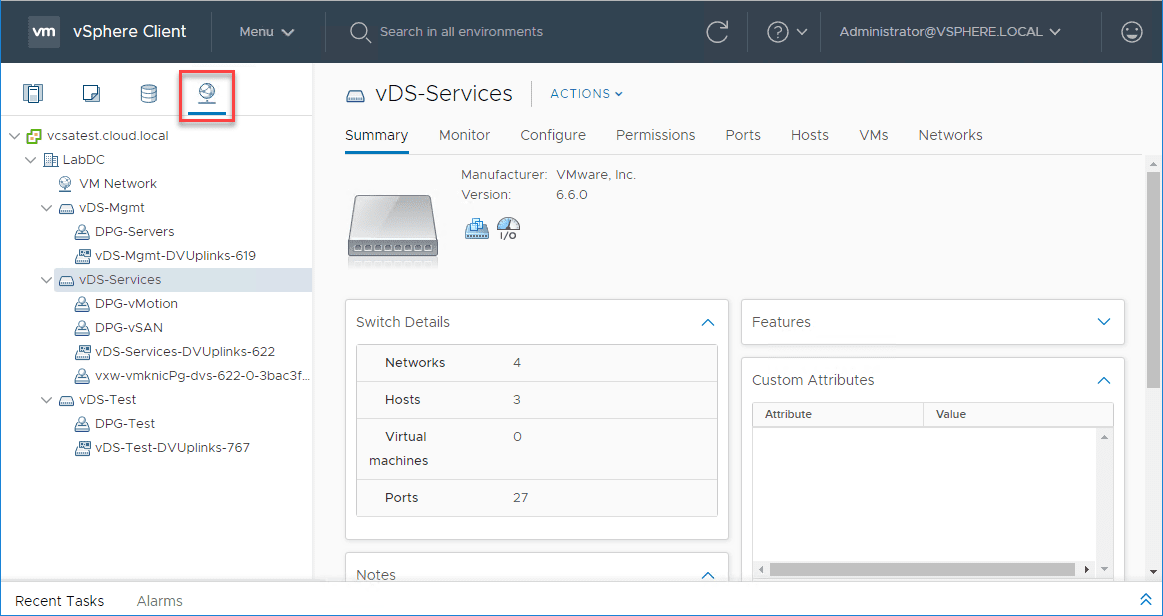Click the Network I/O Control gauge icon

(508, 229)
